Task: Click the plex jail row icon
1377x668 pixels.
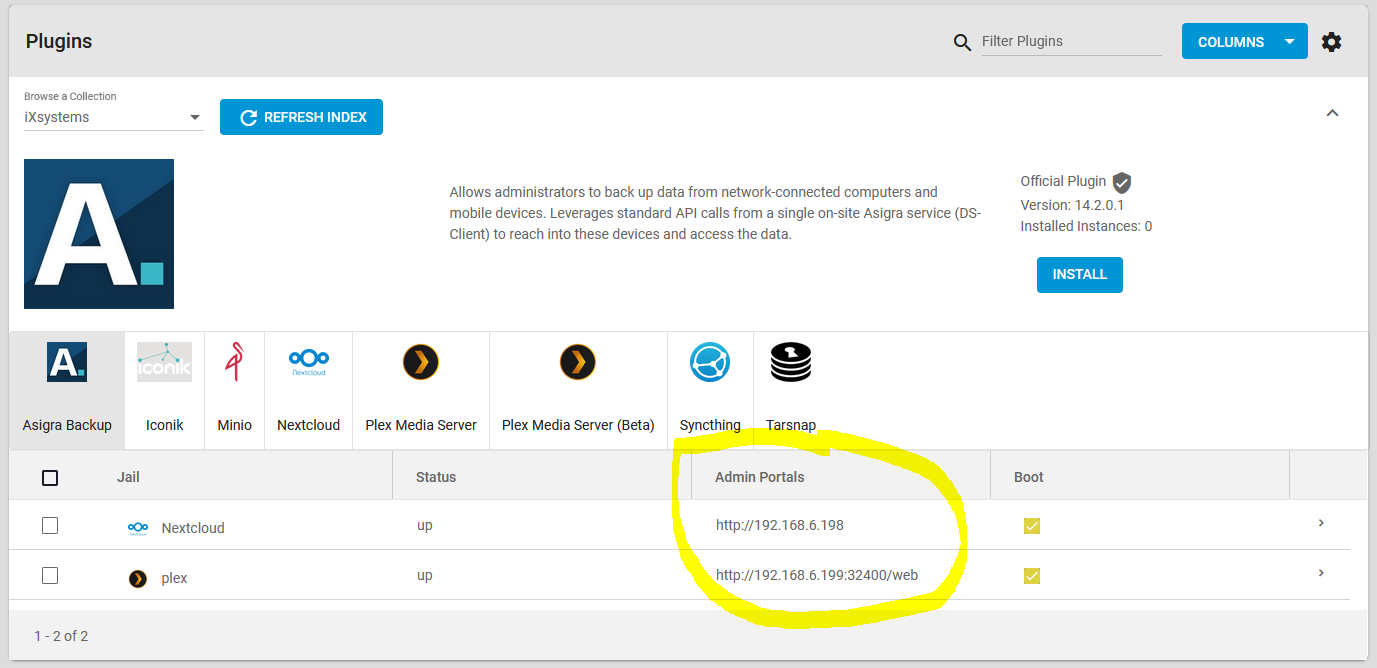Action: 138,578
